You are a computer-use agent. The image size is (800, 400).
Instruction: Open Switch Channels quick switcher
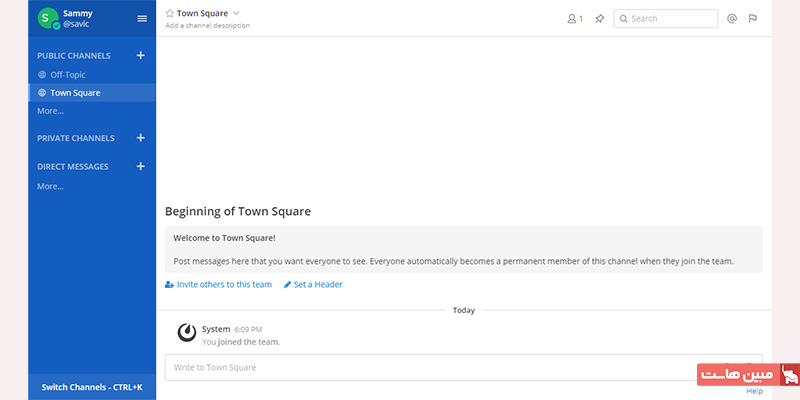click(92, 387)
